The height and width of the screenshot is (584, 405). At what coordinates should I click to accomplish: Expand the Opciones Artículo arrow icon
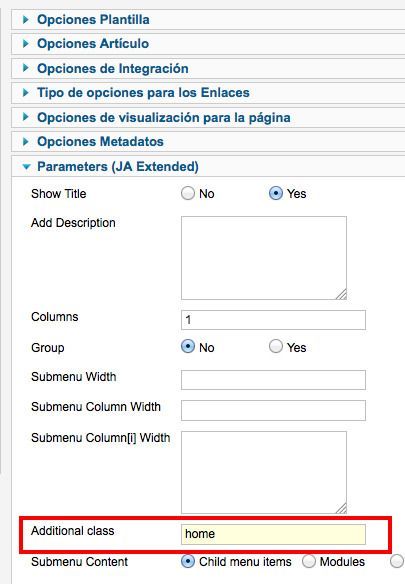(26, 44)
